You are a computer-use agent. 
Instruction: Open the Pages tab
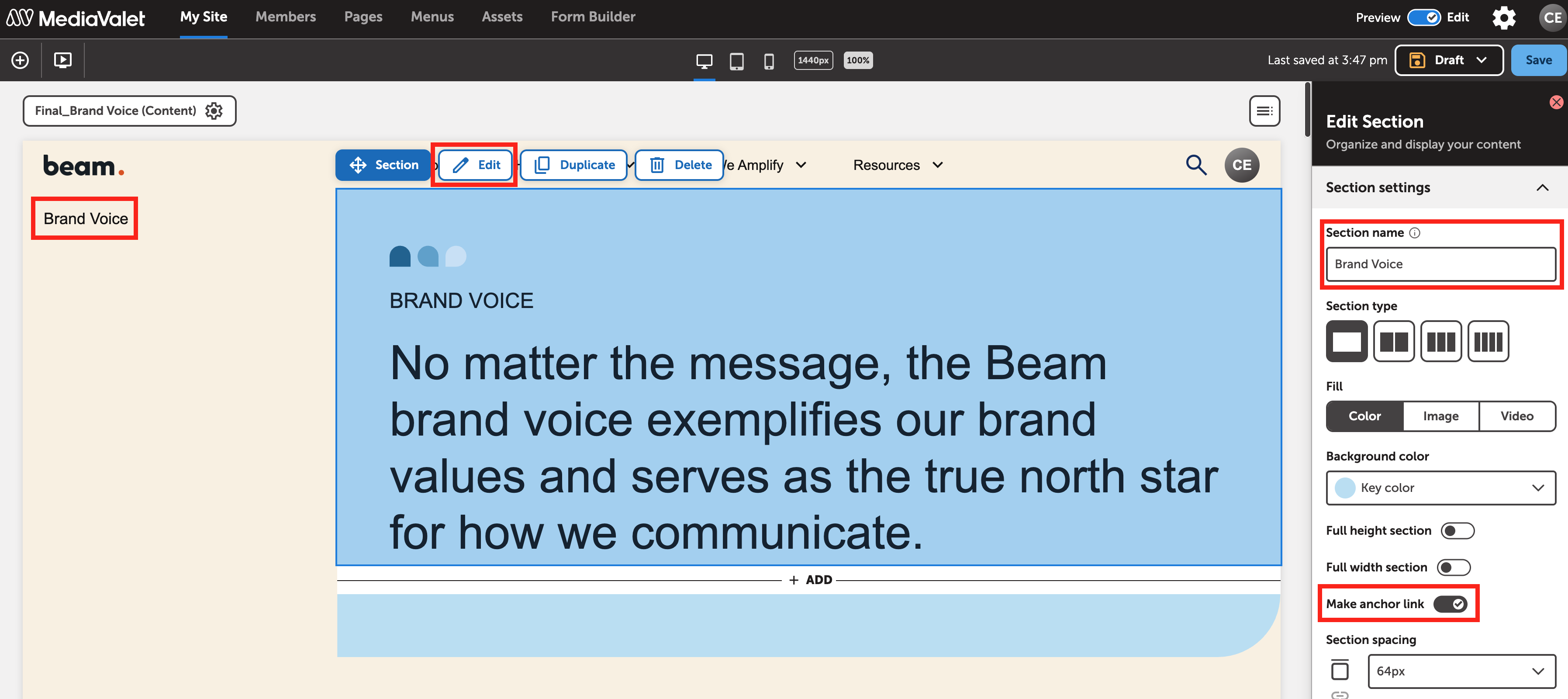(363, 17)
